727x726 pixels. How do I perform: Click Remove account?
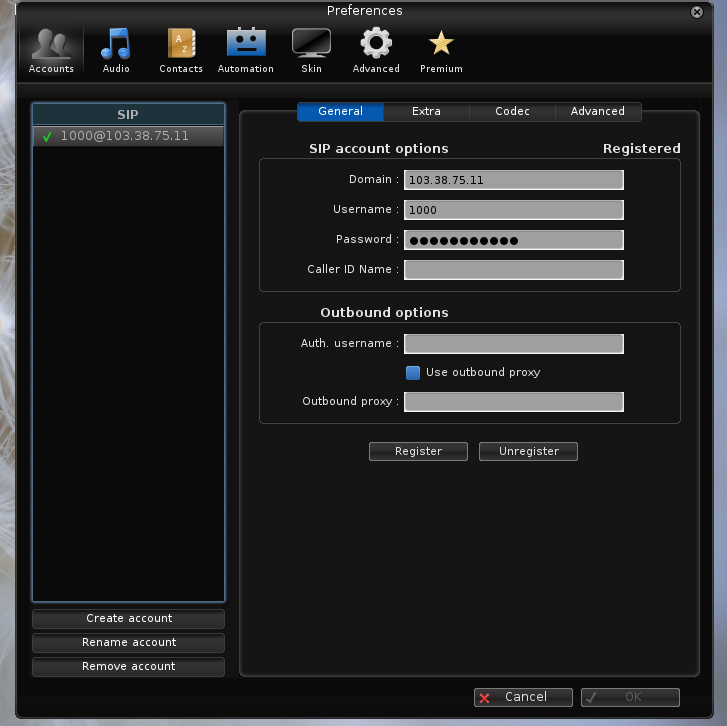point(128,667)
